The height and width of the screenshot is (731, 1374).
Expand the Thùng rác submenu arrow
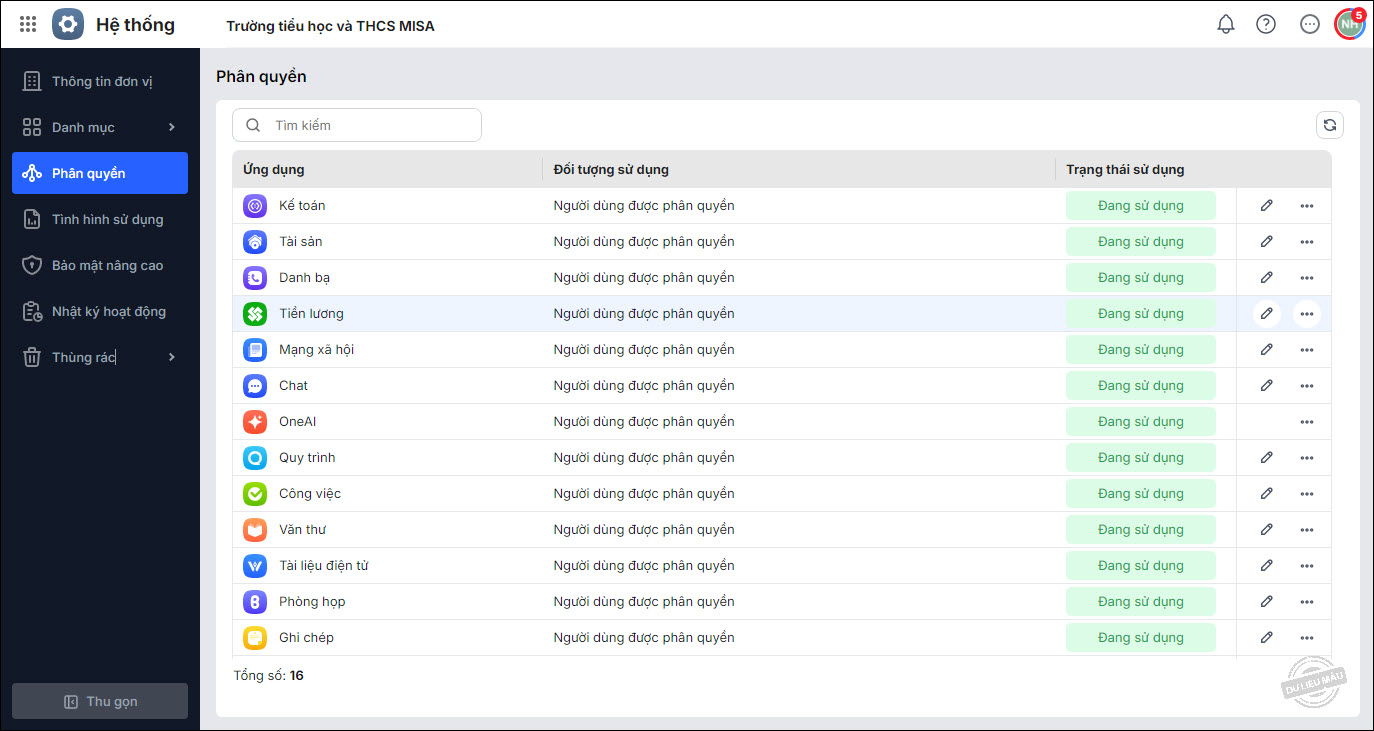point(172,357)
